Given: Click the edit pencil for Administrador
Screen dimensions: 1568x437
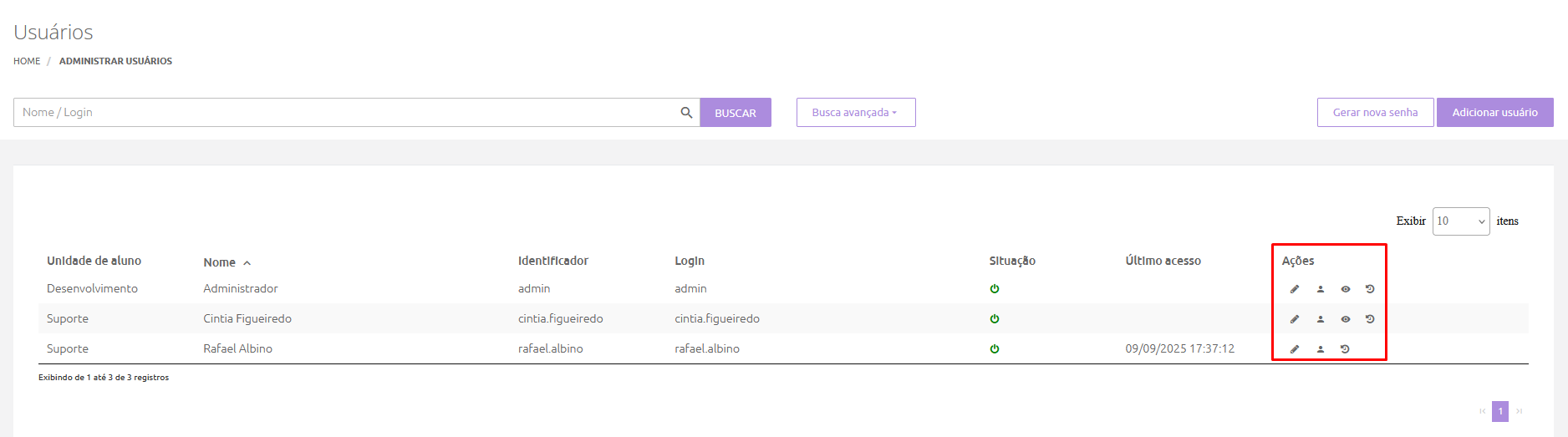Looking at the screenshot, I should (1295, 289).
